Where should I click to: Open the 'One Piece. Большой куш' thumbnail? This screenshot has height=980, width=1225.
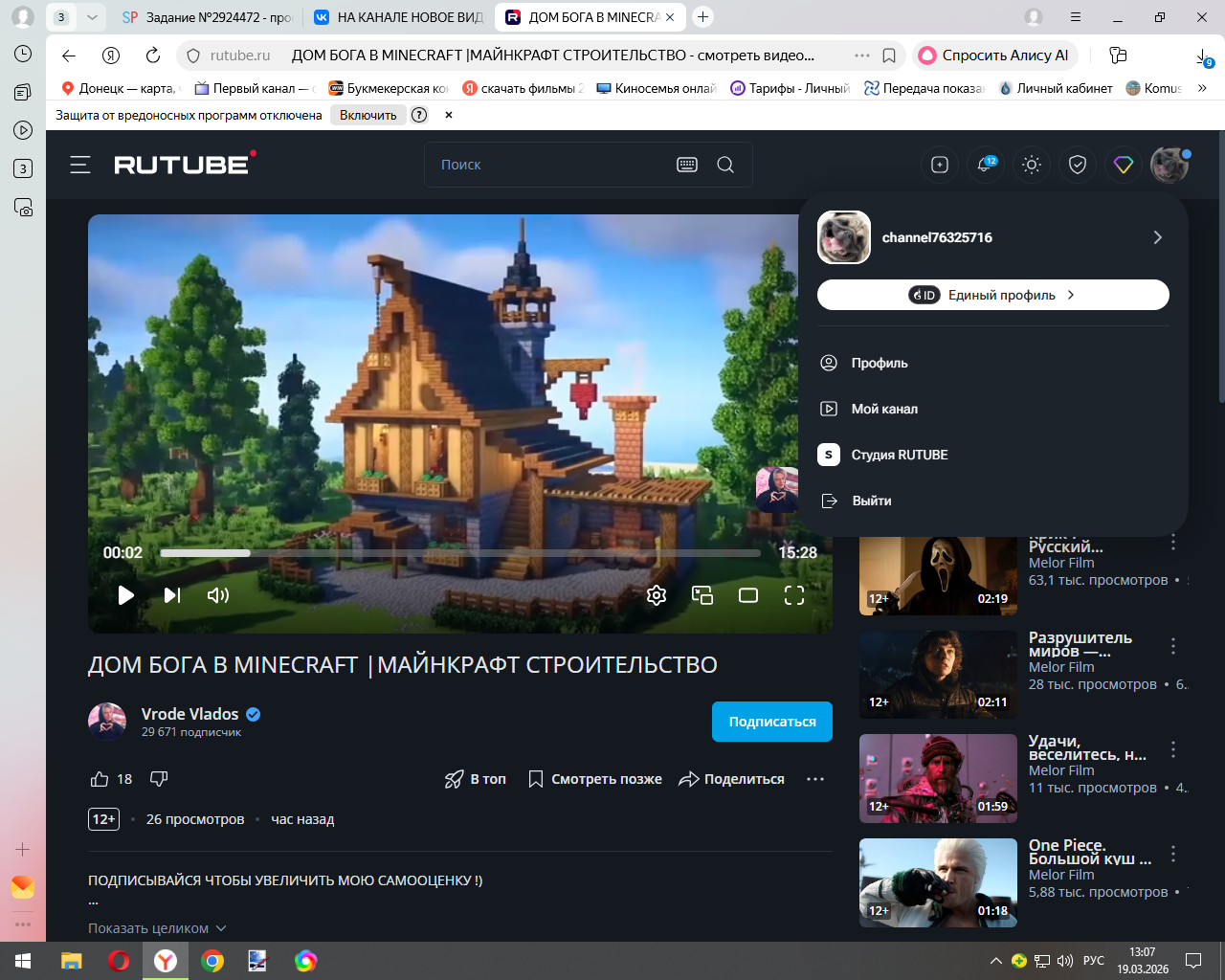pos(938,882)
